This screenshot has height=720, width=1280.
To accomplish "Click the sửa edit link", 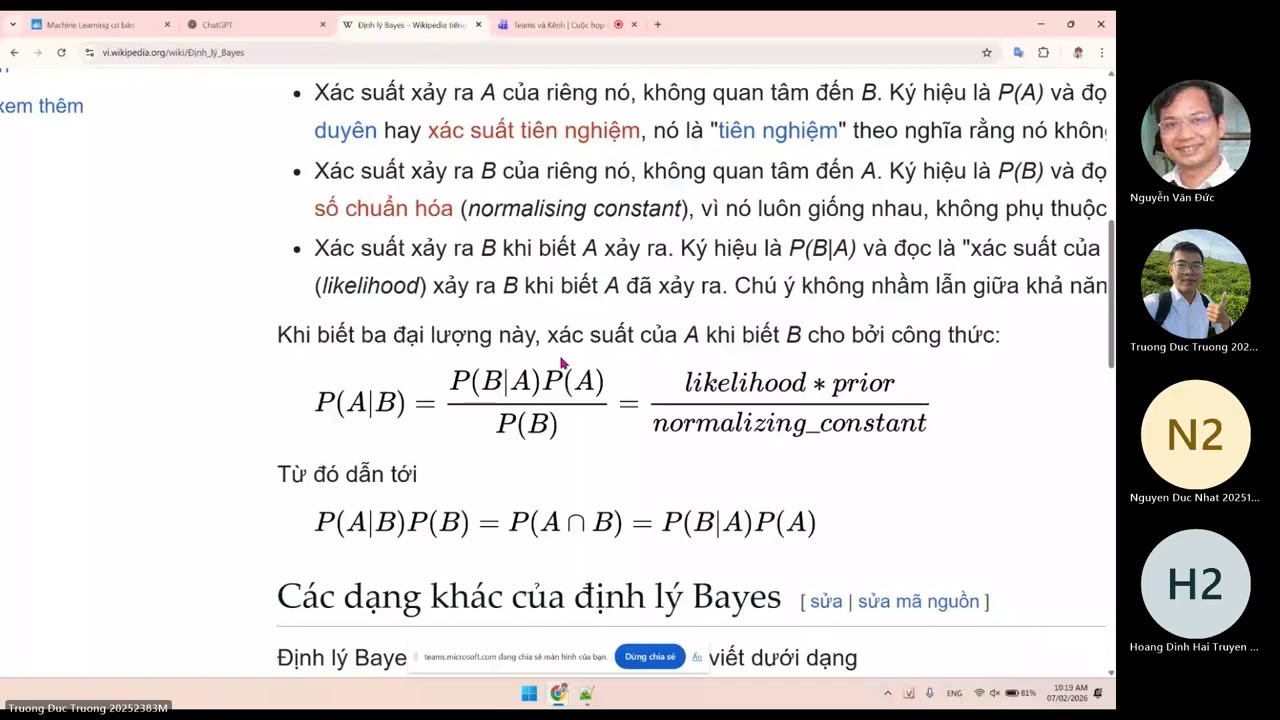I will [826, 601].
